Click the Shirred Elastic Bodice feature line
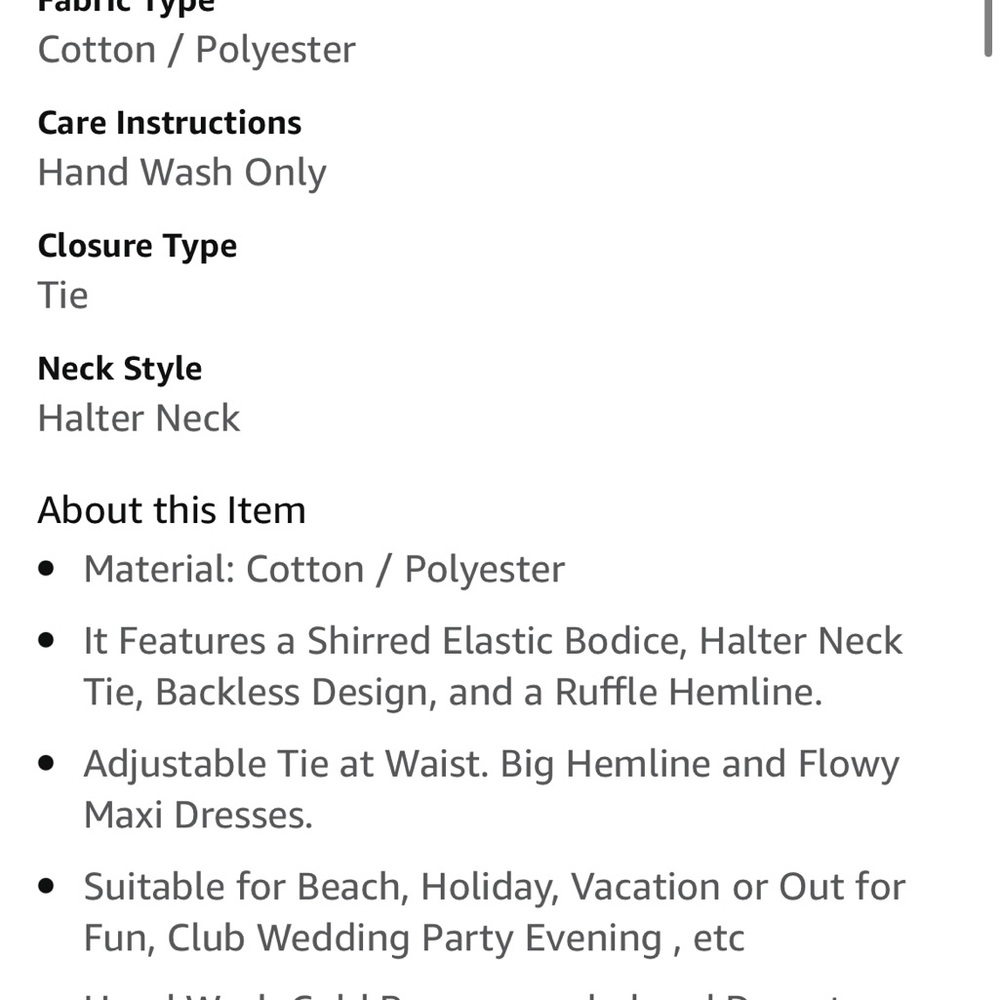The image size is (1000, 1000). click(x=493, y=641)
